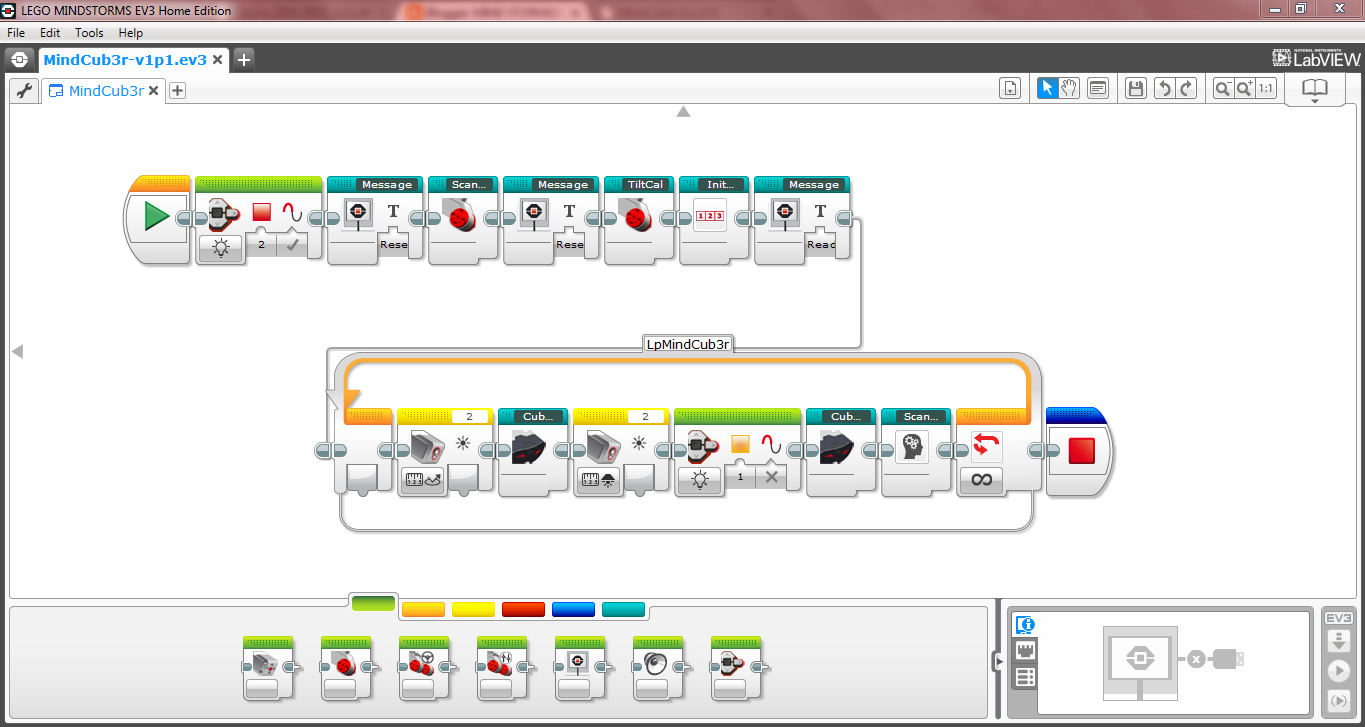This screenshot has height=727, width=1365.
Task: Pick the Large Motor block from palette
Action: [346, 667]
